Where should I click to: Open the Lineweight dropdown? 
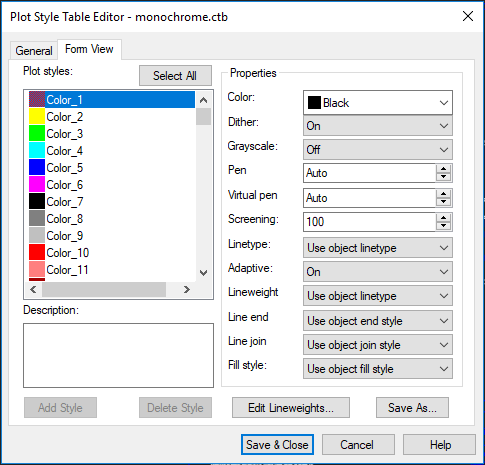point(378,296)
